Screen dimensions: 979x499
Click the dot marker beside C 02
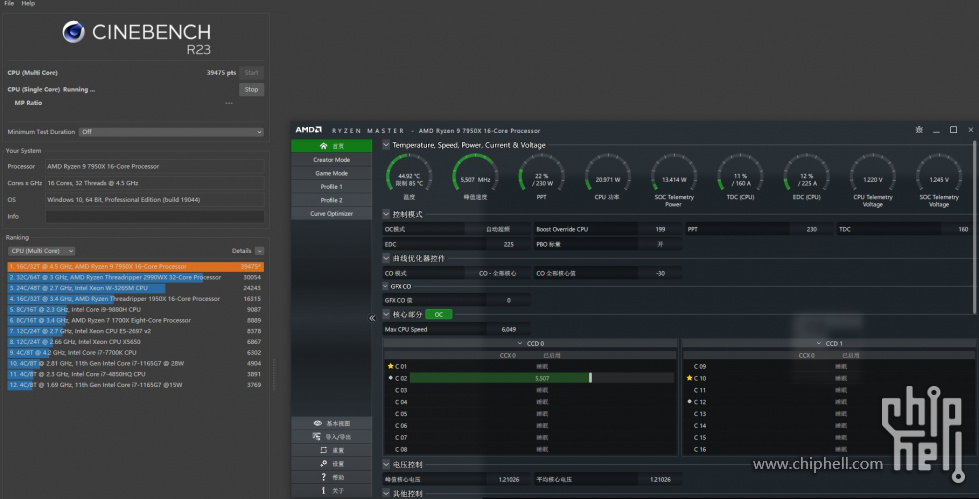coord(390,378)
